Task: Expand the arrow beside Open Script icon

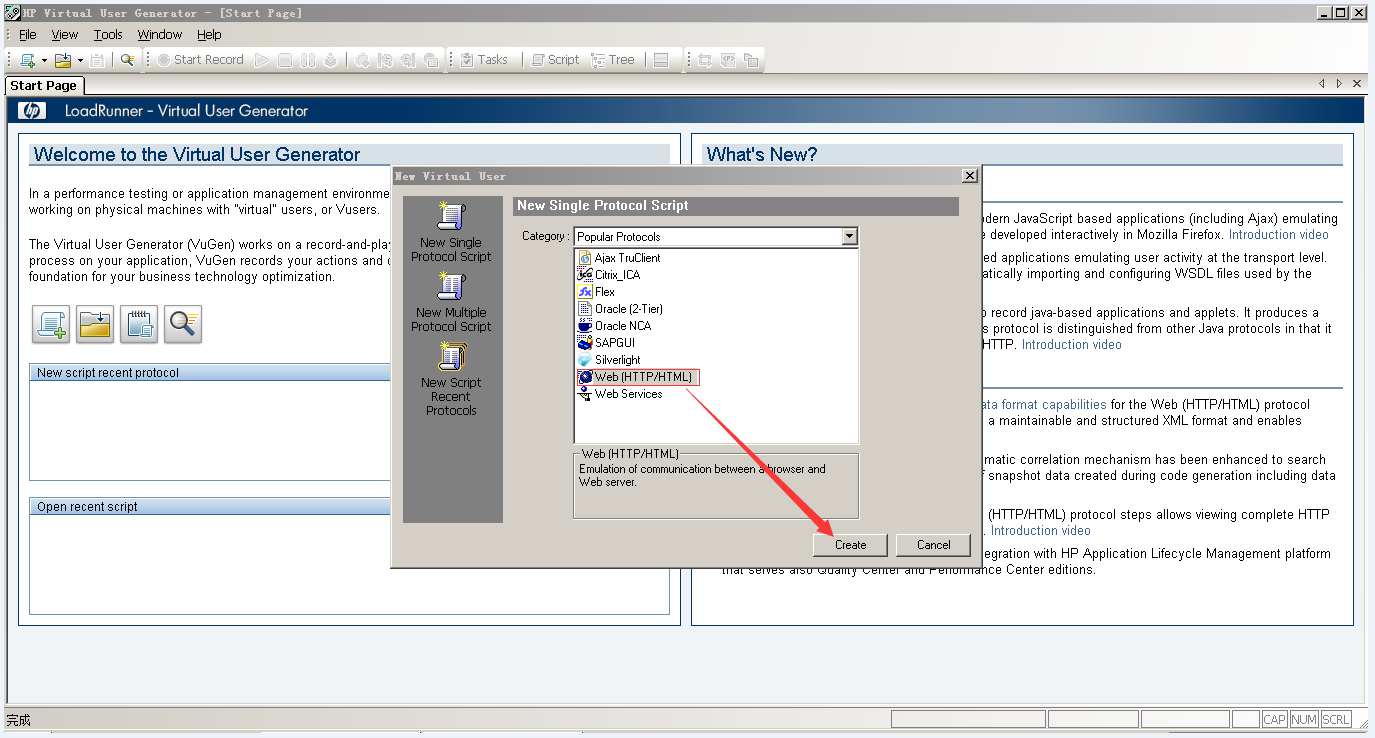Action: 80,60
